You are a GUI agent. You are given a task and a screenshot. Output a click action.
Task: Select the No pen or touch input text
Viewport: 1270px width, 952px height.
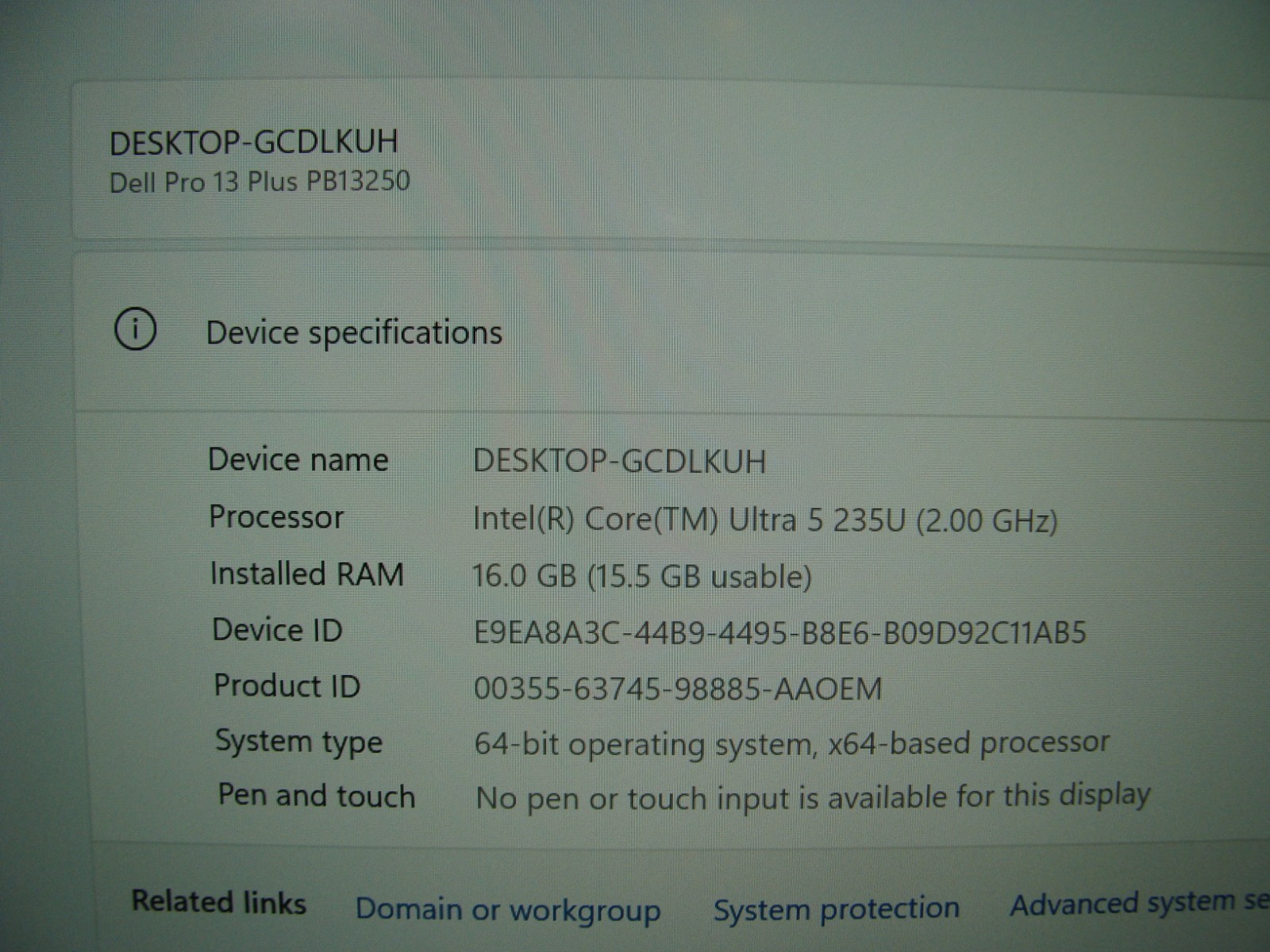point(813,797)
